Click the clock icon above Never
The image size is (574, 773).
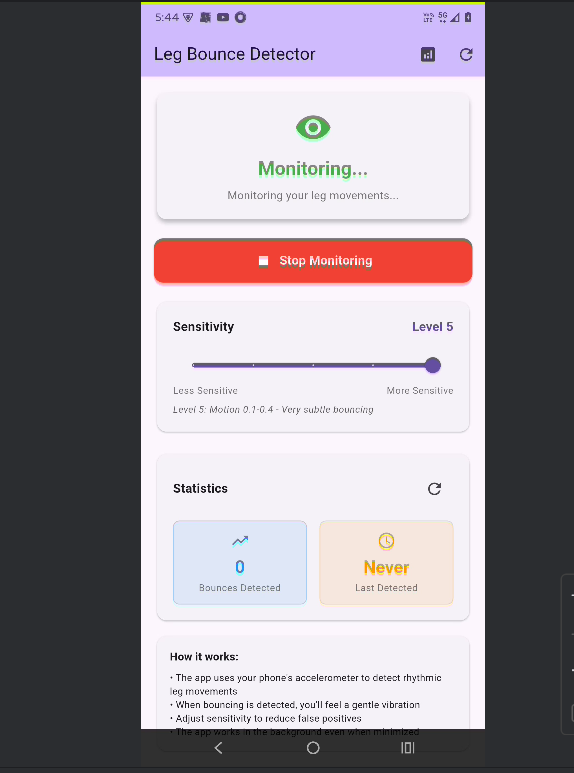(x=386, y=541)
